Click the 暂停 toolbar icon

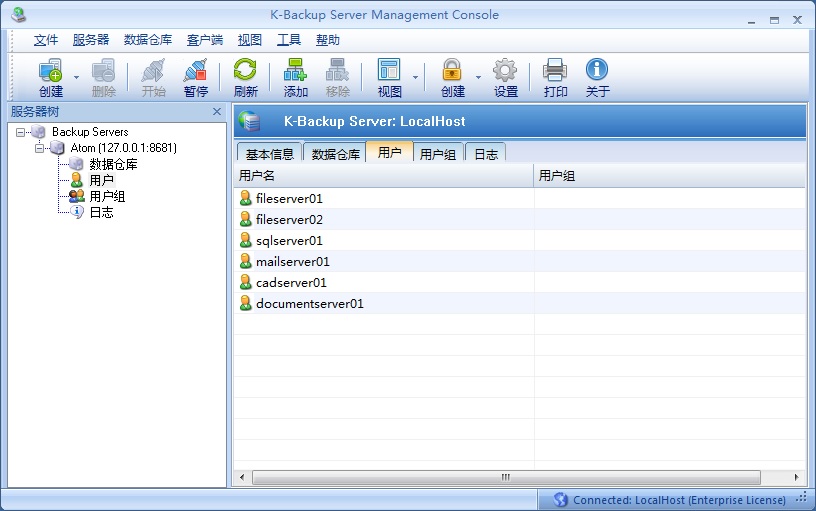pos(196,70)
